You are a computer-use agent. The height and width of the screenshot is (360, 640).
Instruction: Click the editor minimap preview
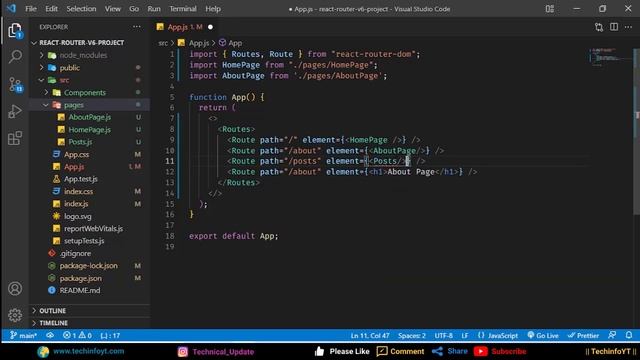[610, 57]
